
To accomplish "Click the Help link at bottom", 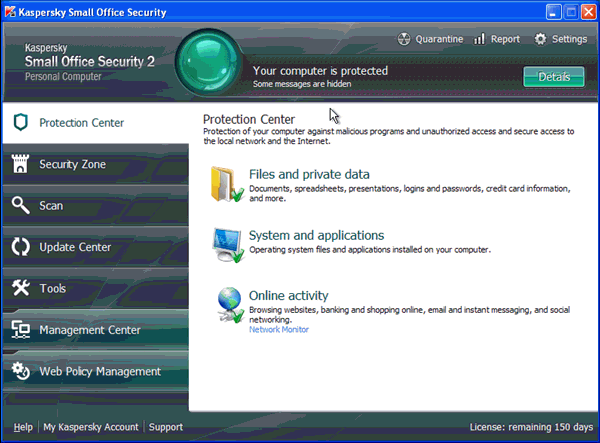I will (x=23, y=427).
